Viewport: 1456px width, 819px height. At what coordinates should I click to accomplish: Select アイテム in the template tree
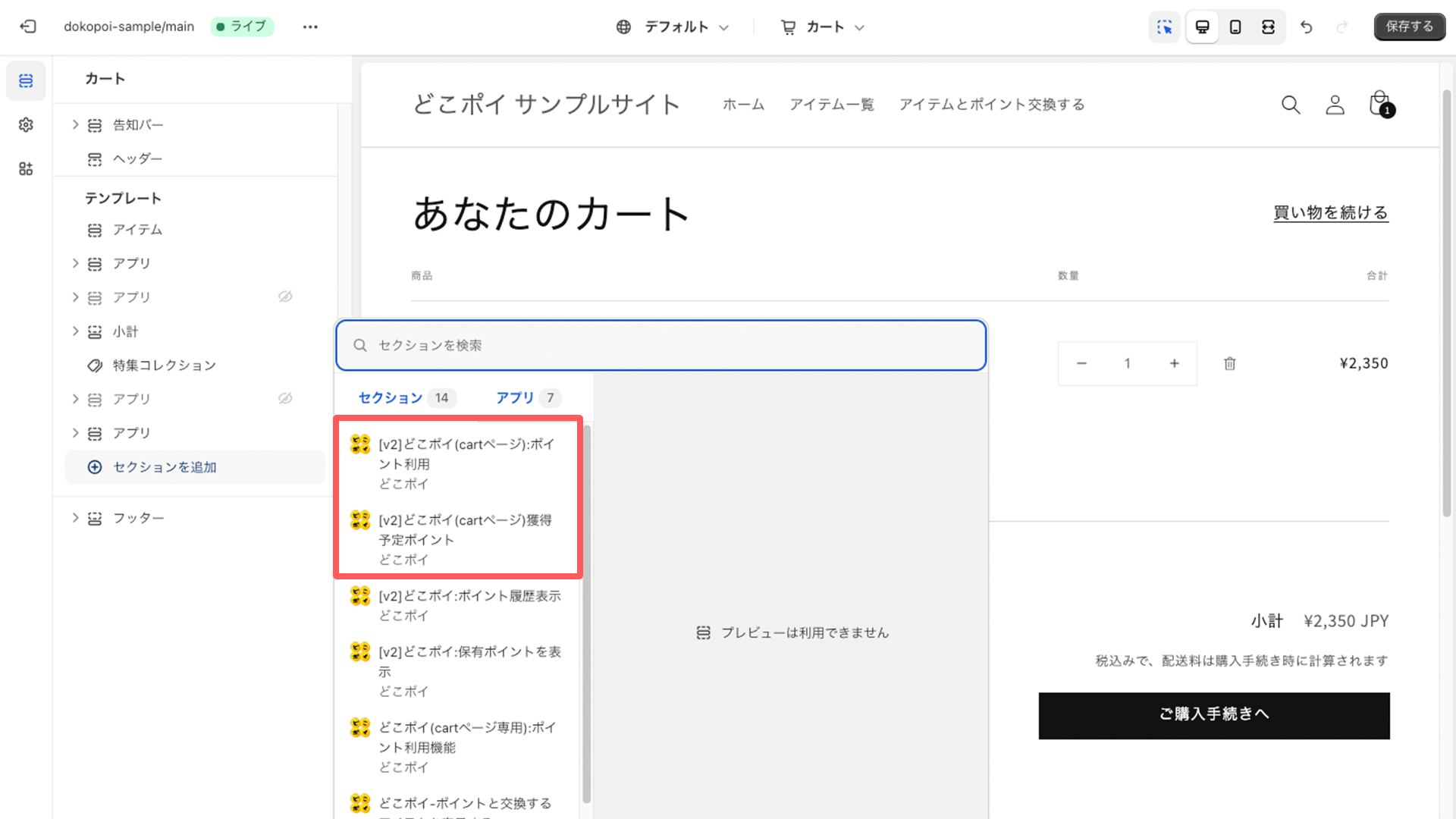[x=137, y=230]
